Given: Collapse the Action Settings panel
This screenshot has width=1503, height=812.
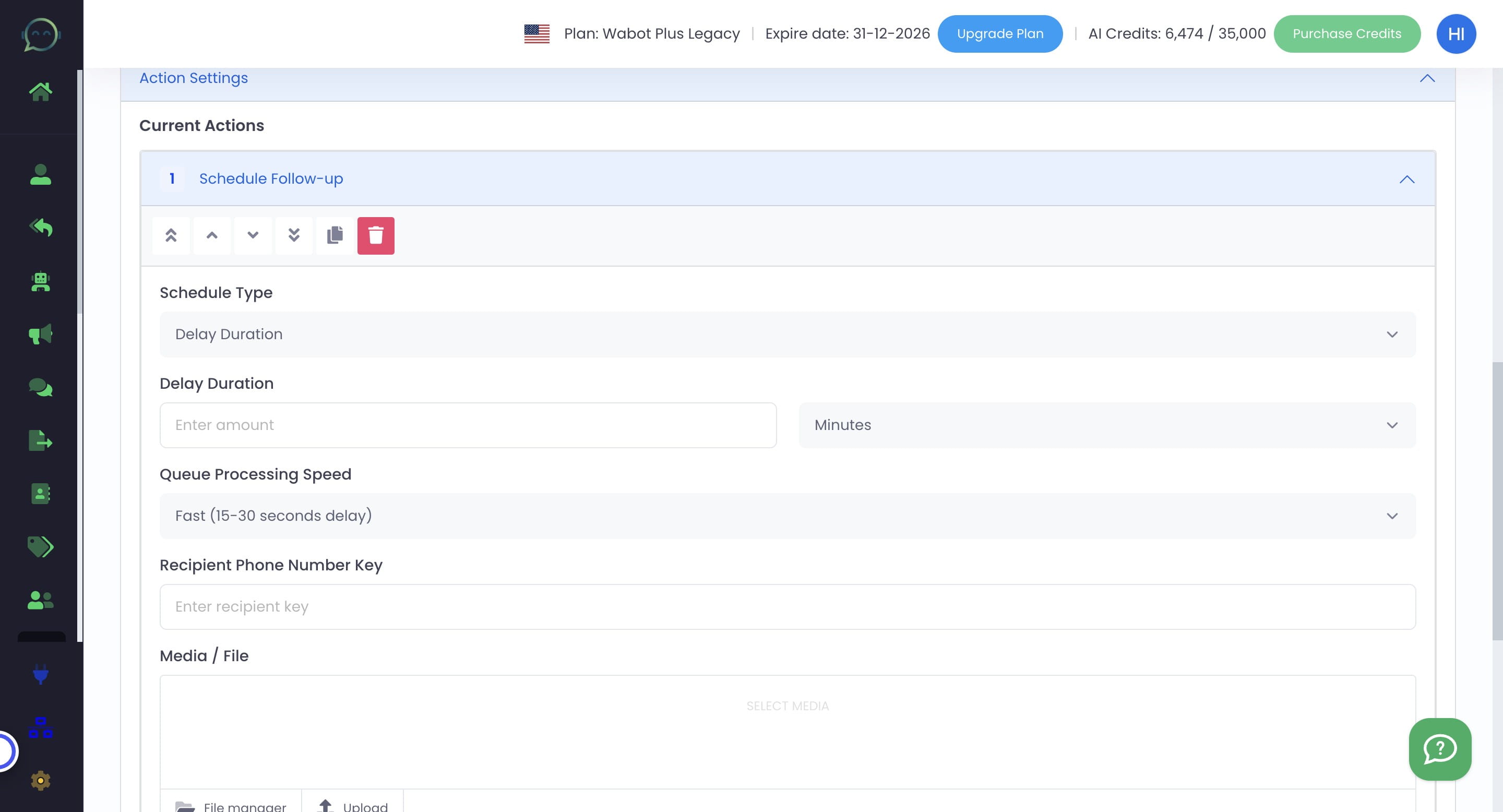Looking at the screenshot, I should [1427, 78].
